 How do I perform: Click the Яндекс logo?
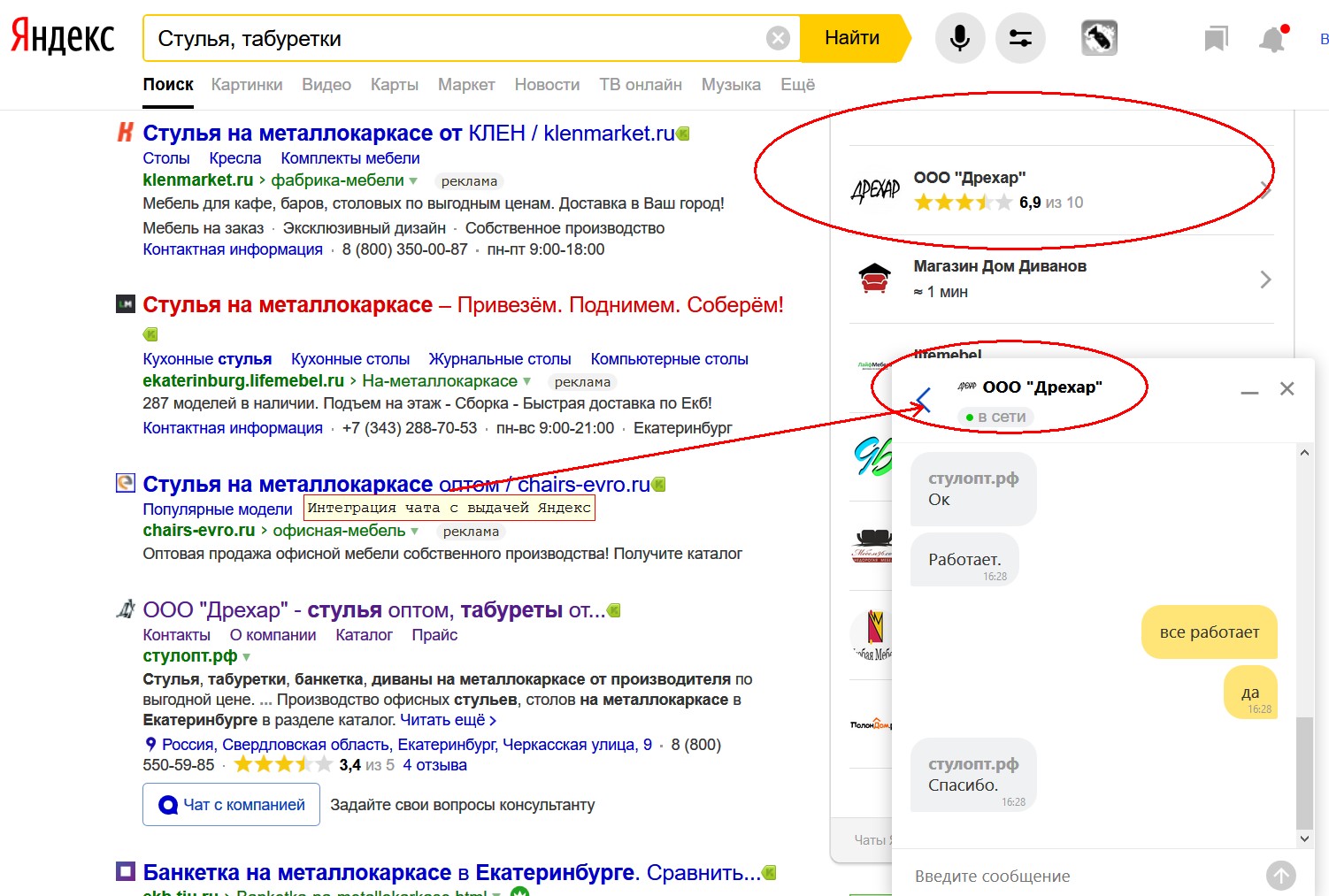coord(63,37)
